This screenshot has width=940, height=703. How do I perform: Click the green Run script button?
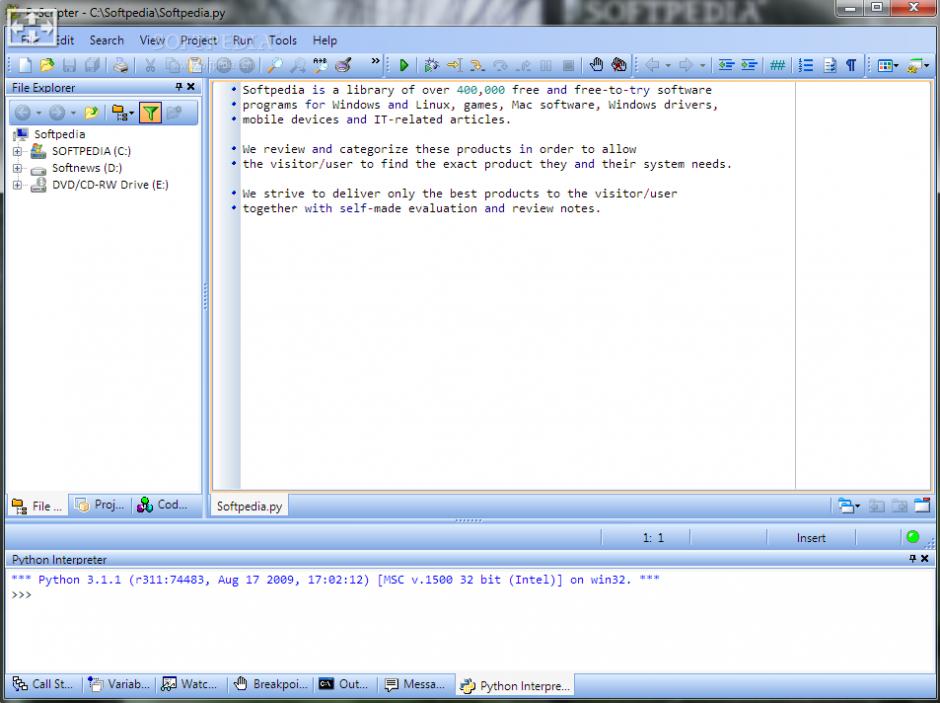click(404, 66)
